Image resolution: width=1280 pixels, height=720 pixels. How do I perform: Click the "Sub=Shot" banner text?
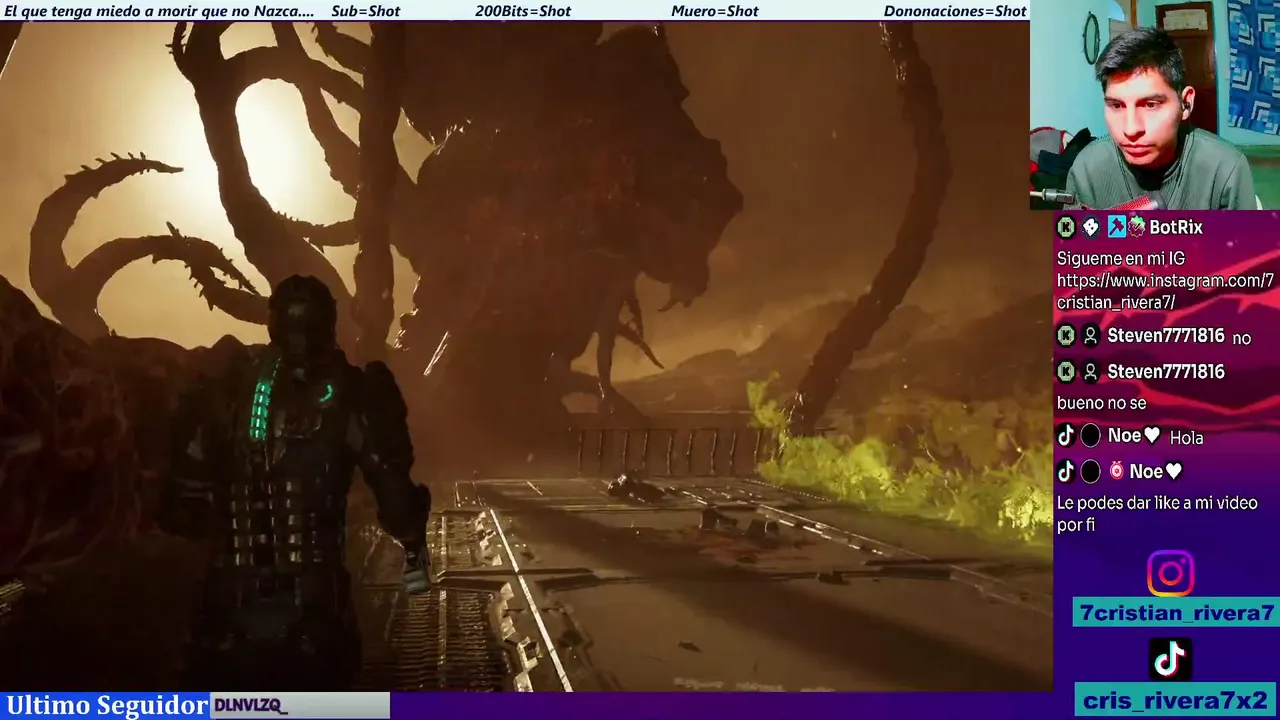365,11
